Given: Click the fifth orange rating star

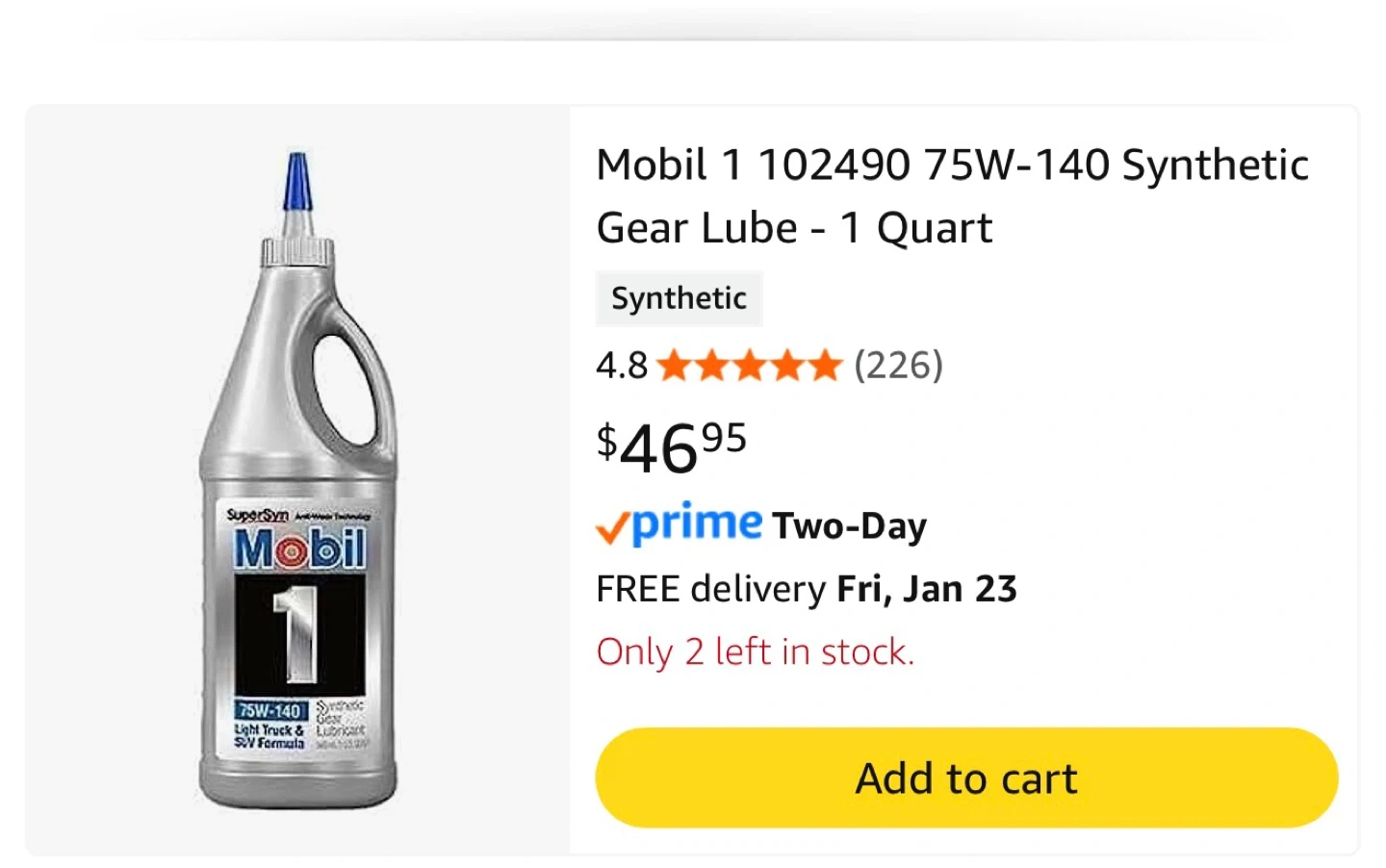Looking at the screenshot, I should 825,366.
